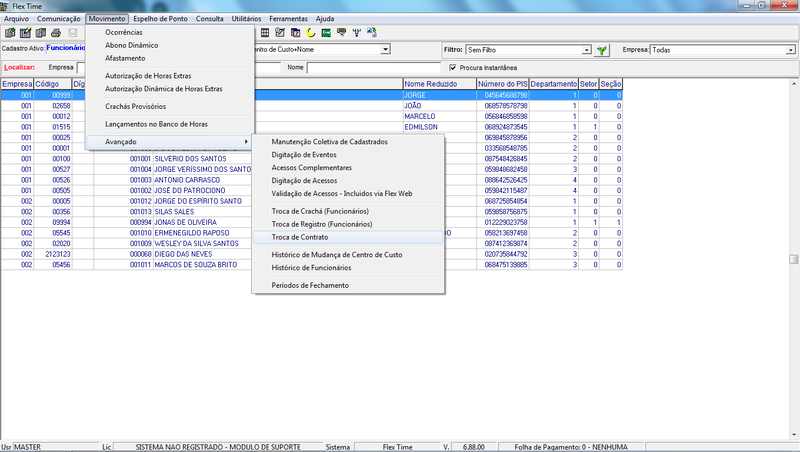Open the Consulta menu
Viewport: 800px width, 452px height.
click(x=210, y=19)
